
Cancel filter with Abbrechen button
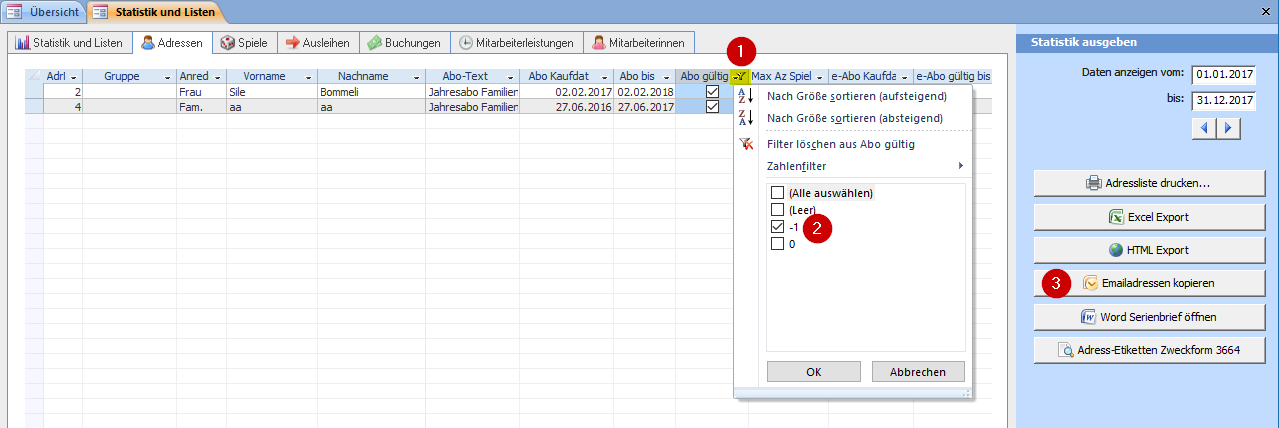[918, 371]
